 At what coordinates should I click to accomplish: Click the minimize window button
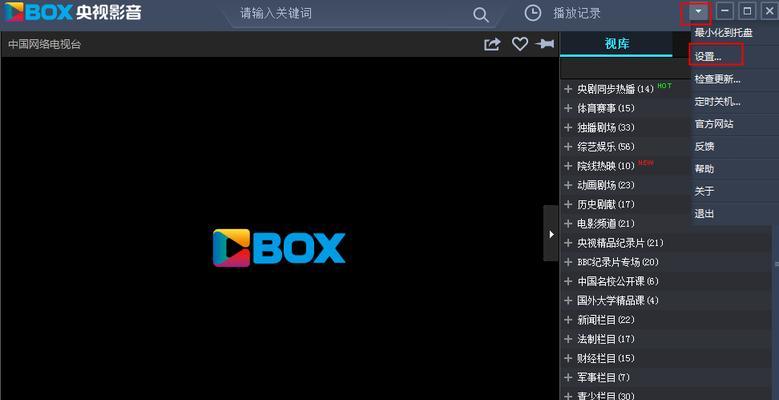pos(725,11)
